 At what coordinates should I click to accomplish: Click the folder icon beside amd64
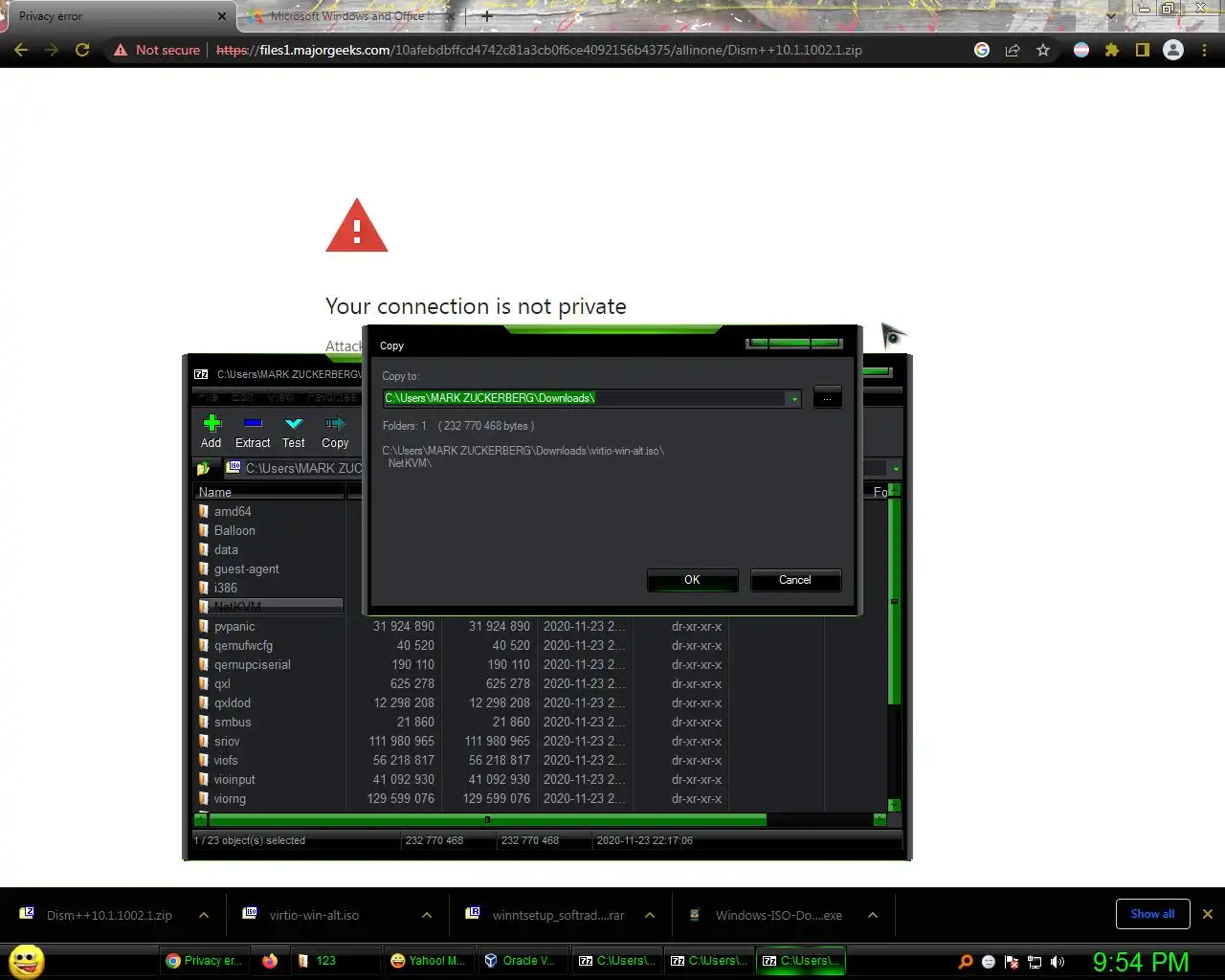click(x=204, y=511)
